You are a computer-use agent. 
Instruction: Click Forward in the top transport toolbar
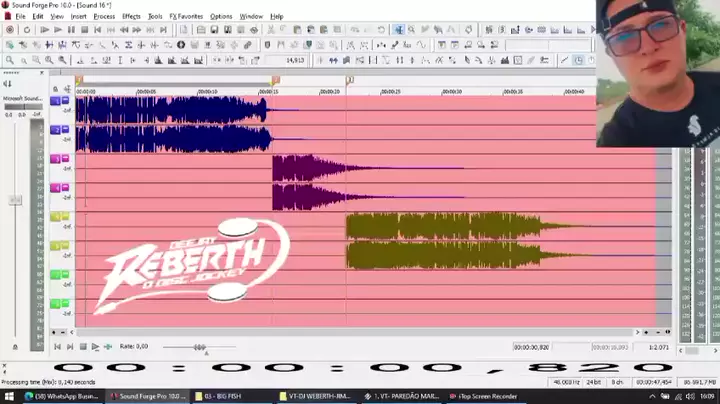(137, 30)
